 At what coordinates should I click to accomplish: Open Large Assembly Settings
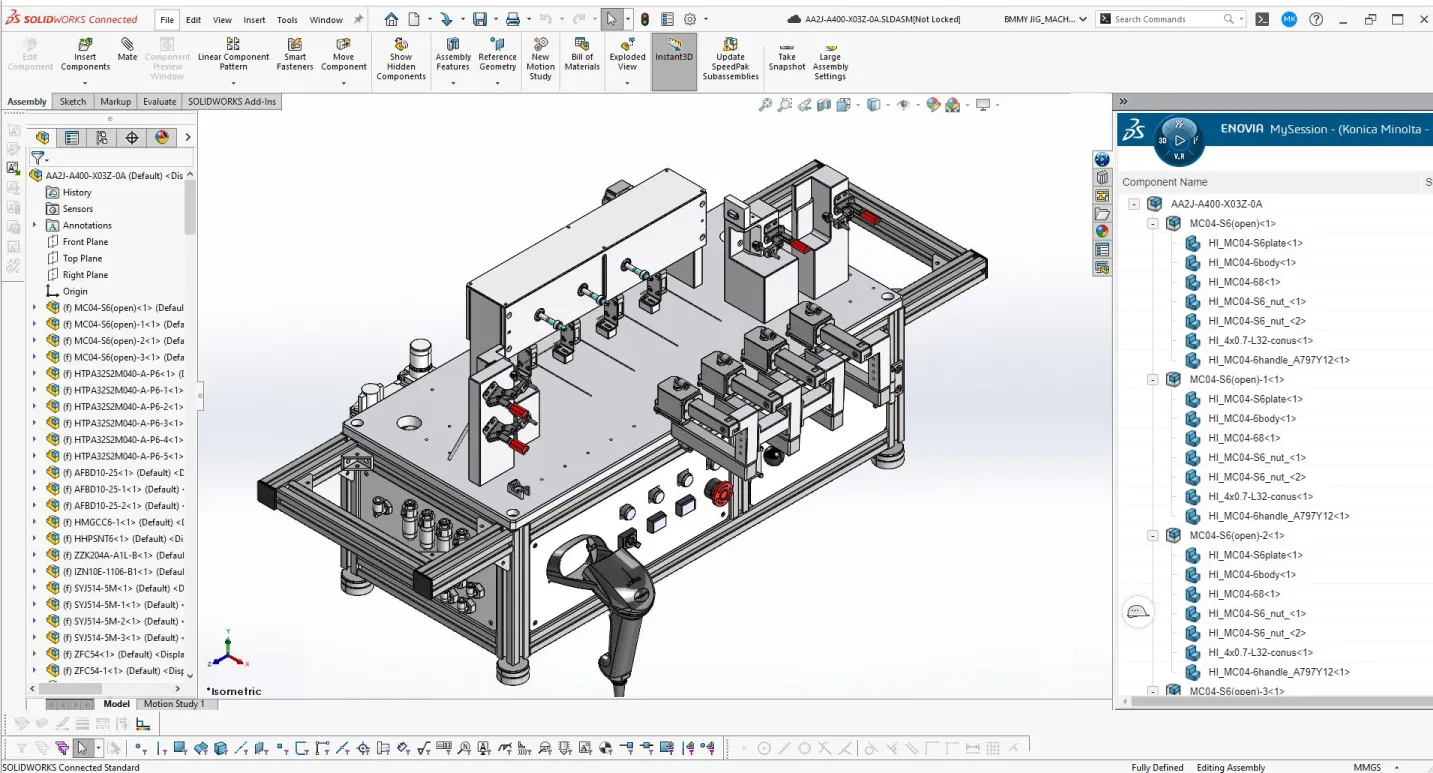[x=830, y=59]
